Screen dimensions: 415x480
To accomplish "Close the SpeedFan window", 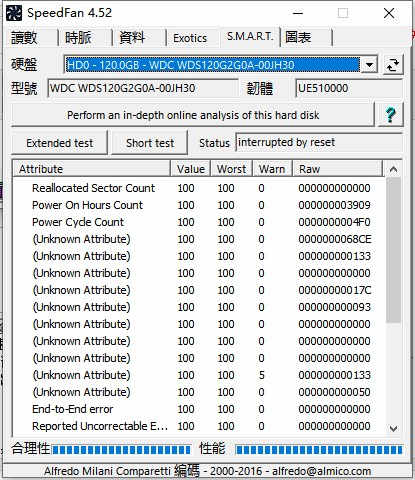I will pos(389,13).
